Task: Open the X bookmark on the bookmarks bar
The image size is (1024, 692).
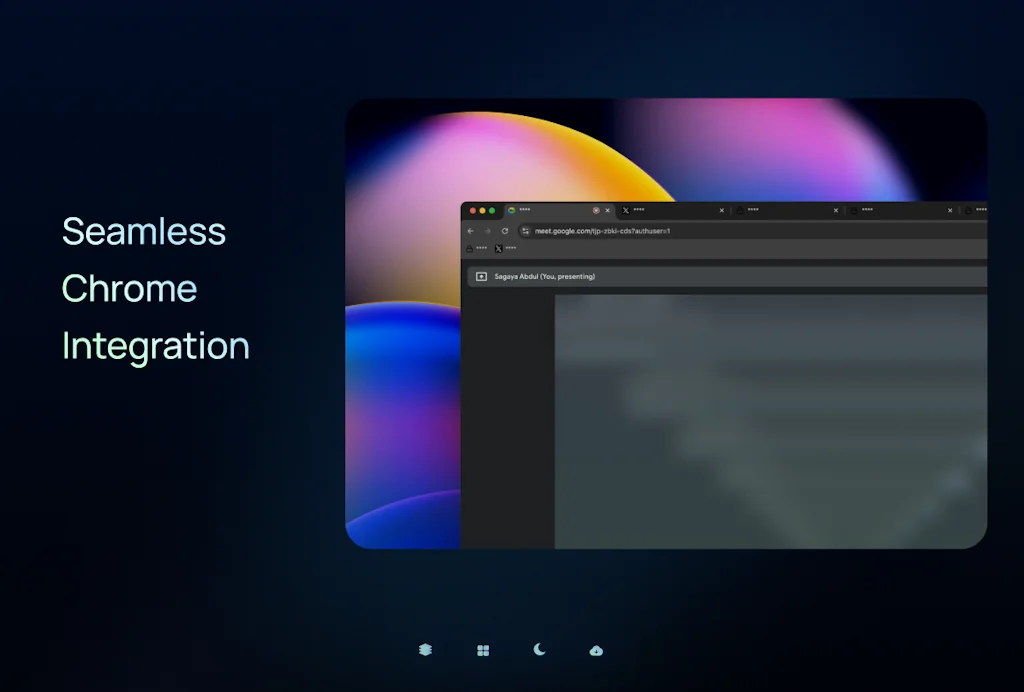Action: 497,248
